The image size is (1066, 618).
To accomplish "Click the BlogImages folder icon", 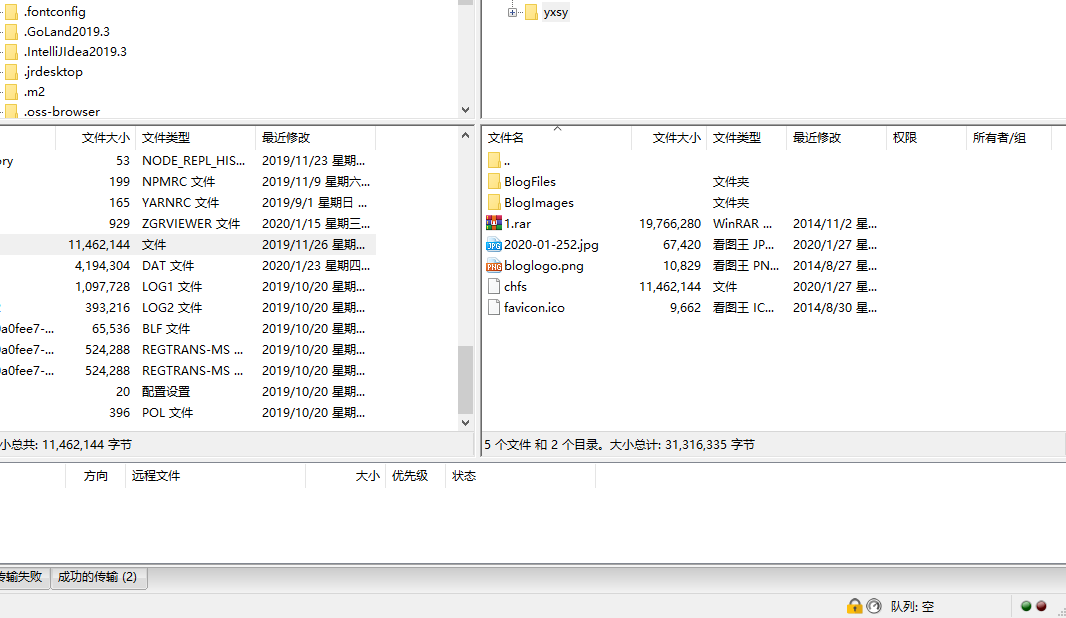I will coord(494,203).
